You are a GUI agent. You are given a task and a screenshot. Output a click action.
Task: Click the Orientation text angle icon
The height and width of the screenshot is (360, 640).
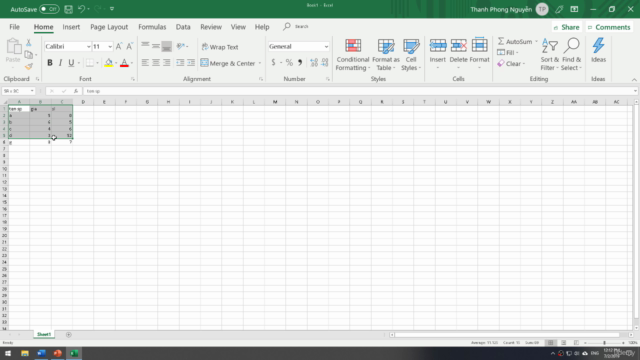pyautogui.click(x=180, y=46)
